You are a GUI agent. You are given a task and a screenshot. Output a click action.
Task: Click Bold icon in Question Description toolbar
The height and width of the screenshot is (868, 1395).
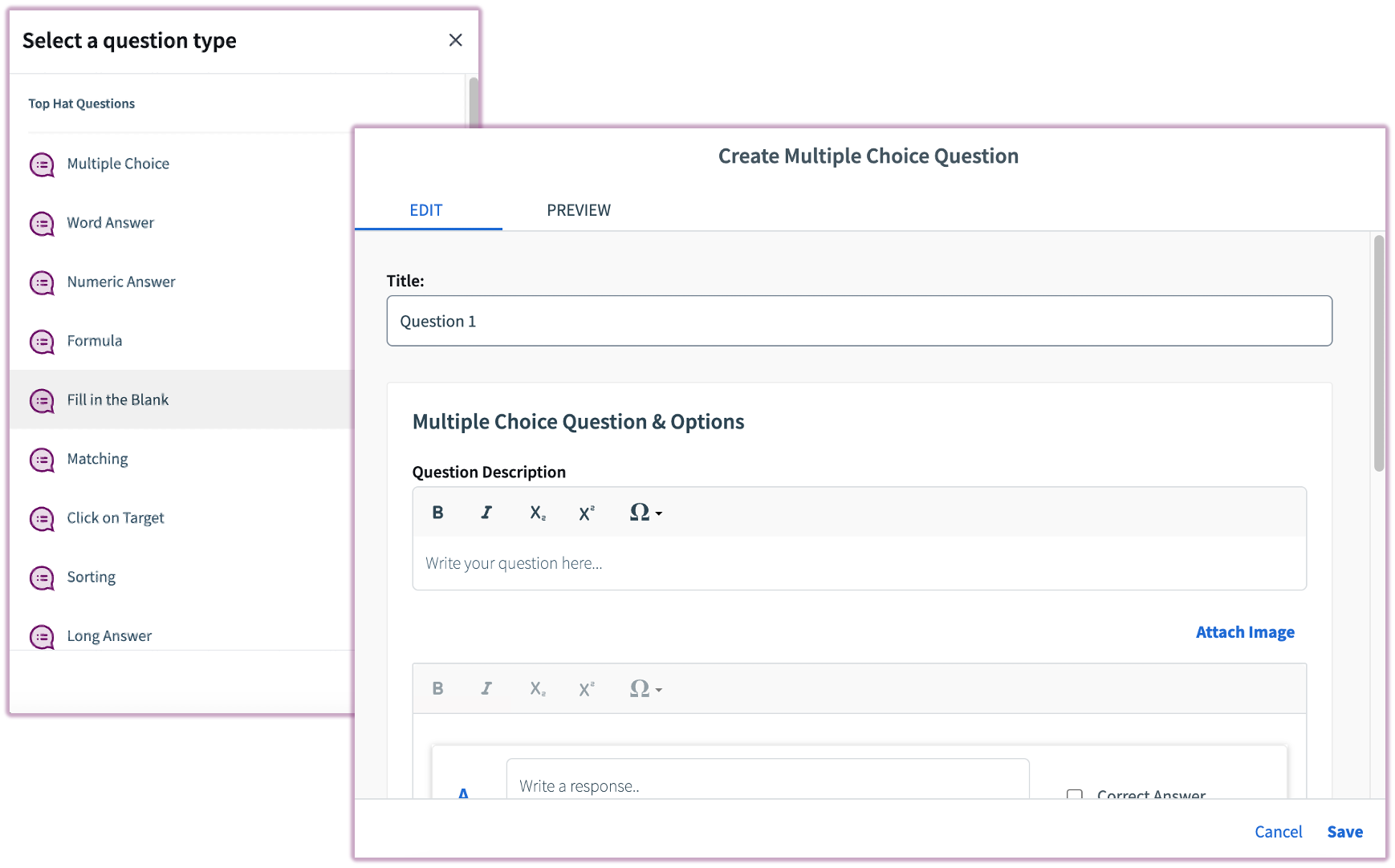(x=437, y=513)
